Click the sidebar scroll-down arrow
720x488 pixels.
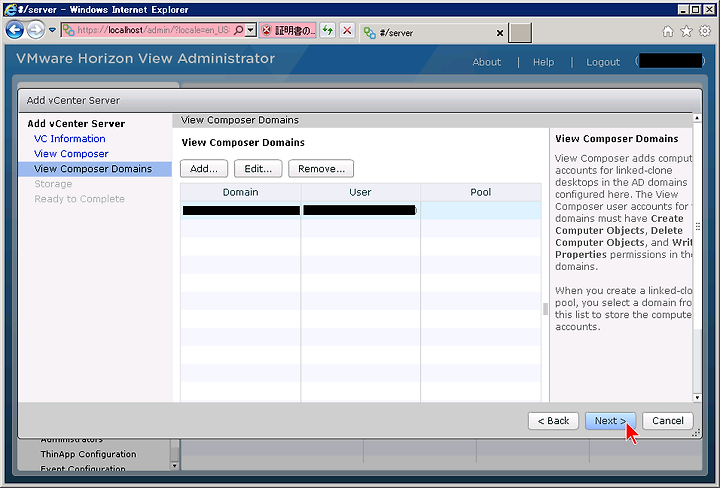174,466
